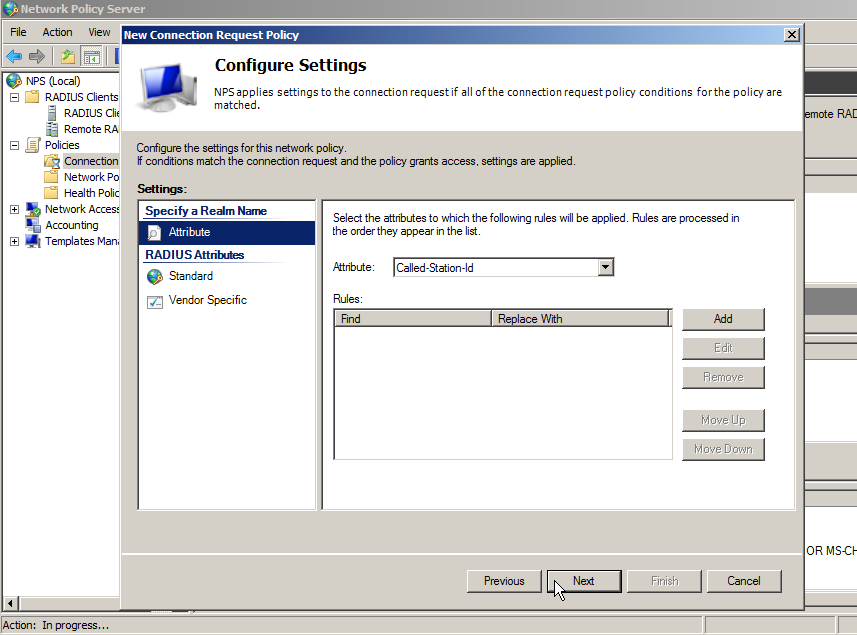Screen dimensions: 857x635
Task: Expand the Templates Management node
Action: (x=14, y=241)
